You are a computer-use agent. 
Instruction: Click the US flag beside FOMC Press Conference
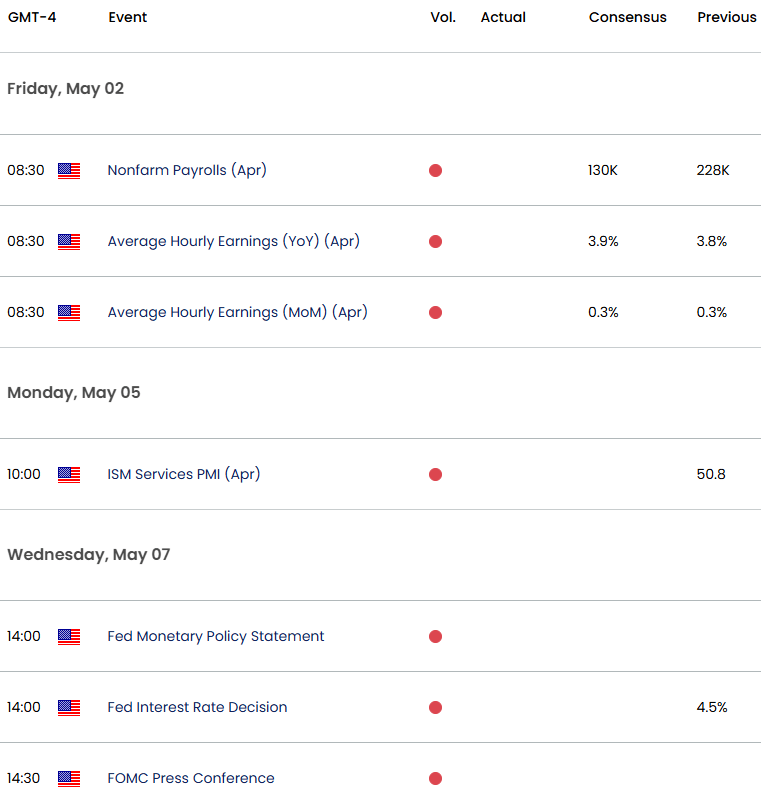[x=68, y=778]
